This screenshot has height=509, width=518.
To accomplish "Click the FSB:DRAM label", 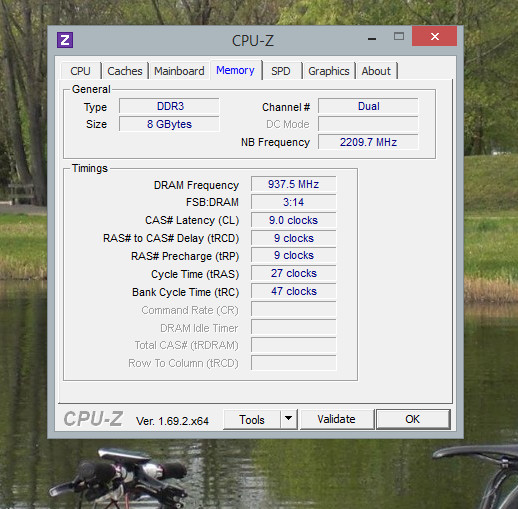I will [x=212, y=202].
